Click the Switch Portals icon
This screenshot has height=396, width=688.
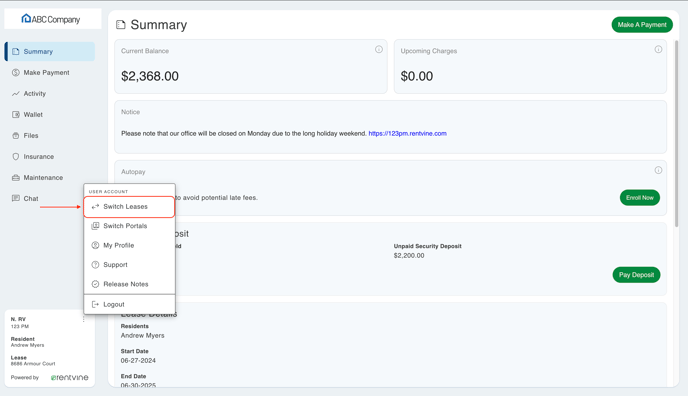[95, 226]
